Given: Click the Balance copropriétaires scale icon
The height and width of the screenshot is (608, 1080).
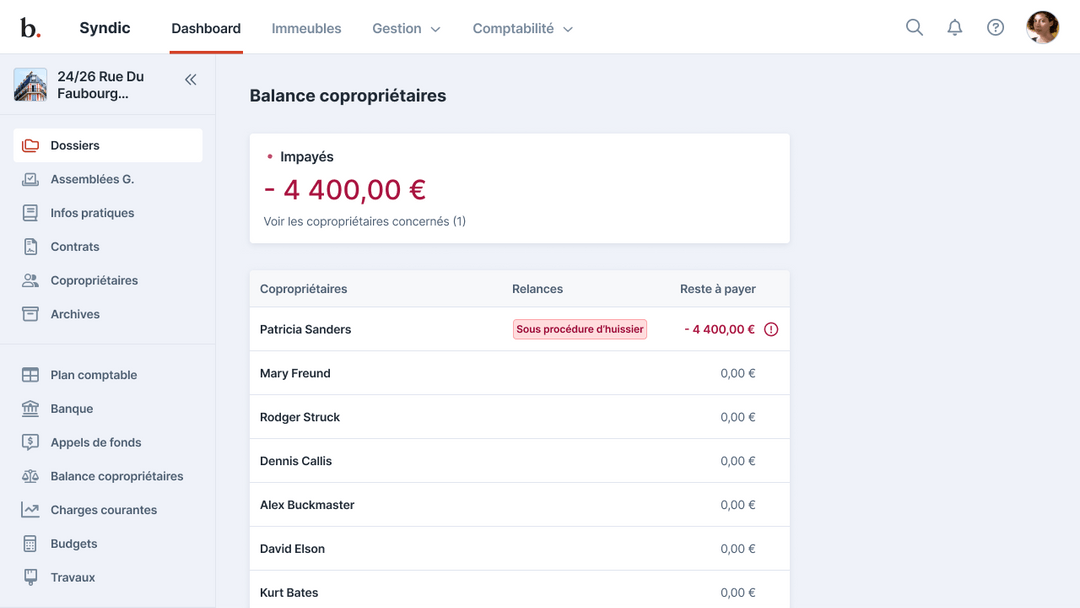Looking at the screenshot, I should [31, 477].
